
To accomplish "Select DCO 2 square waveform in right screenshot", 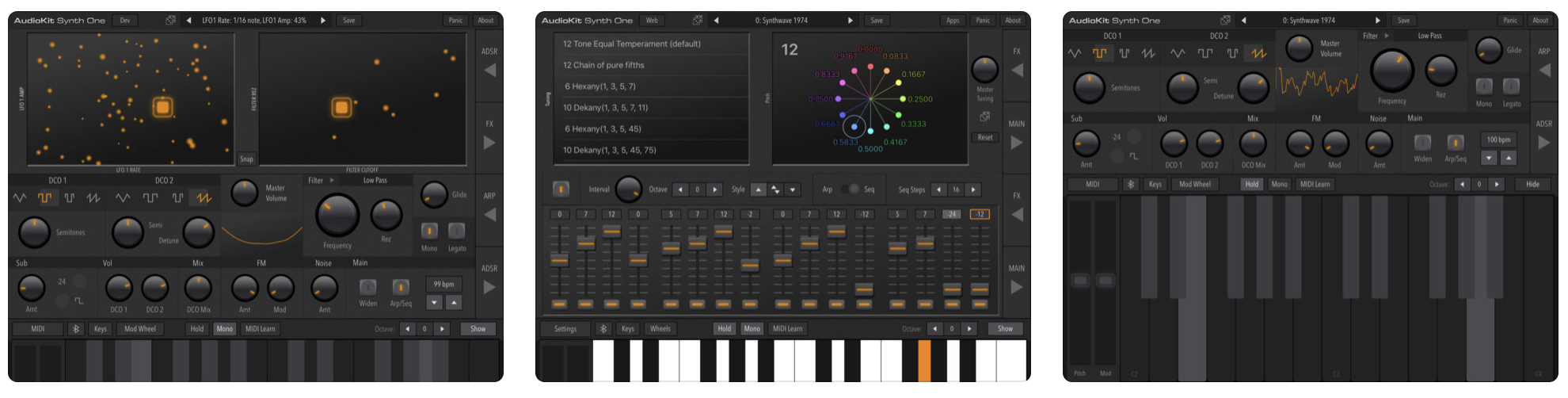I will point(1205,53).
